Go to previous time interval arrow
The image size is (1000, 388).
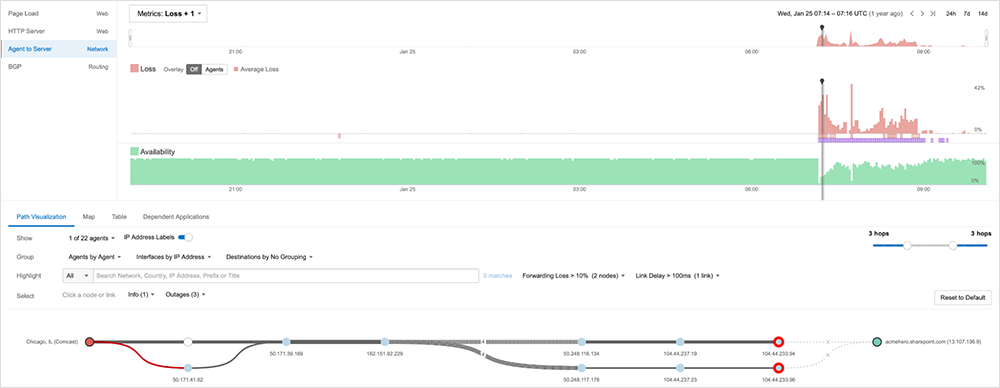coord(911,13)
